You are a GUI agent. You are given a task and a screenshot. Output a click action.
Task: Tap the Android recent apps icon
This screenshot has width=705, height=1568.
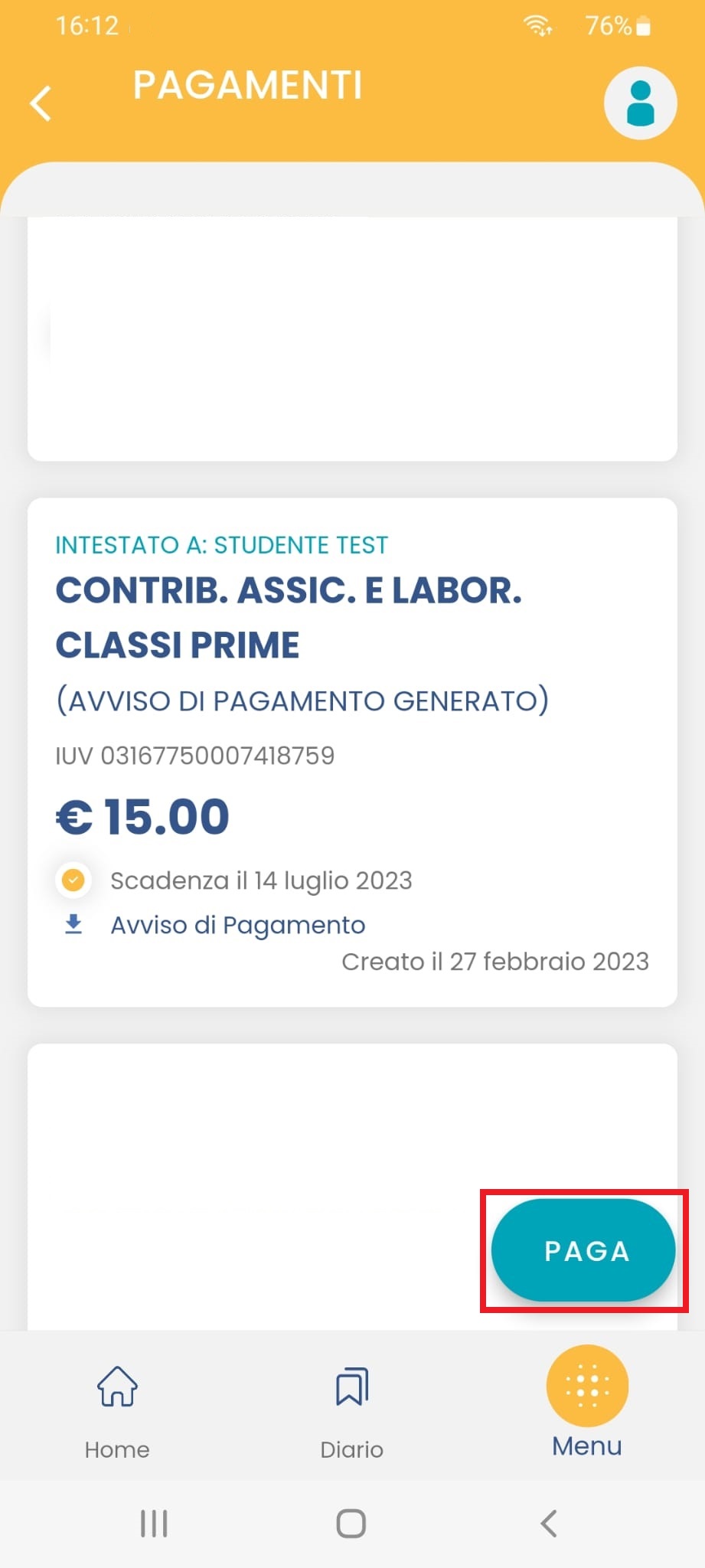[154, 1523]
